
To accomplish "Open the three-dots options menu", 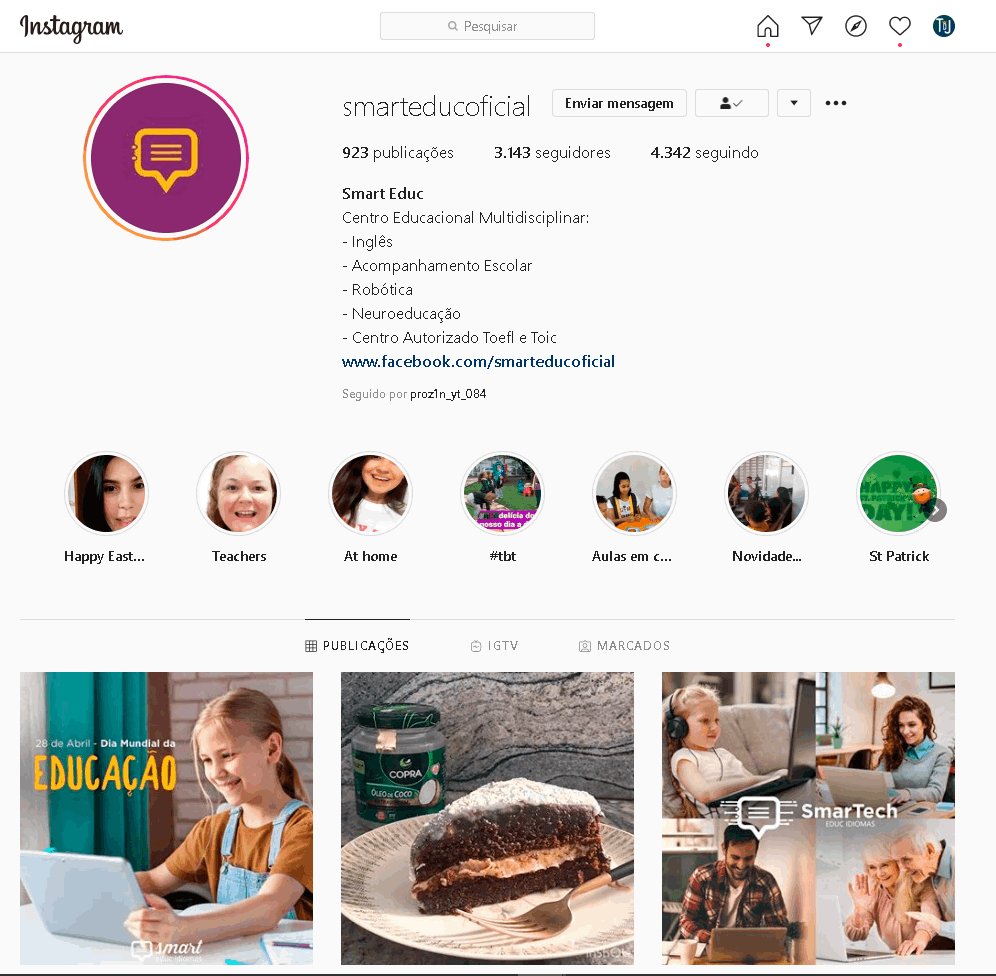I will click(x=835, y=103).
